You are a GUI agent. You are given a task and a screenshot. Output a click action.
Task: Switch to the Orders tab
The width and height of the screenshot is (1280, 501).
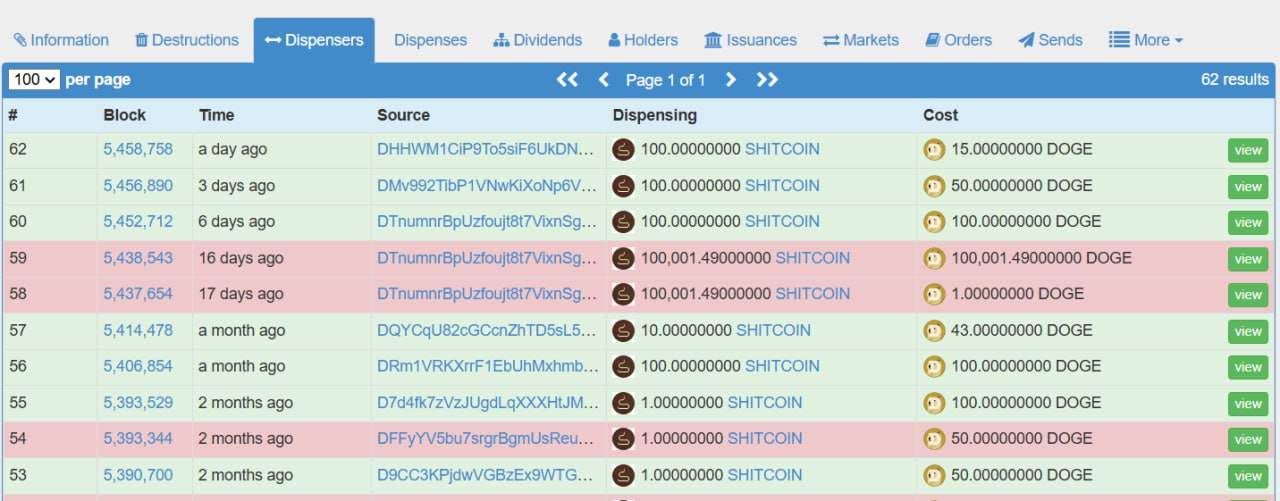tap(959, 40)
